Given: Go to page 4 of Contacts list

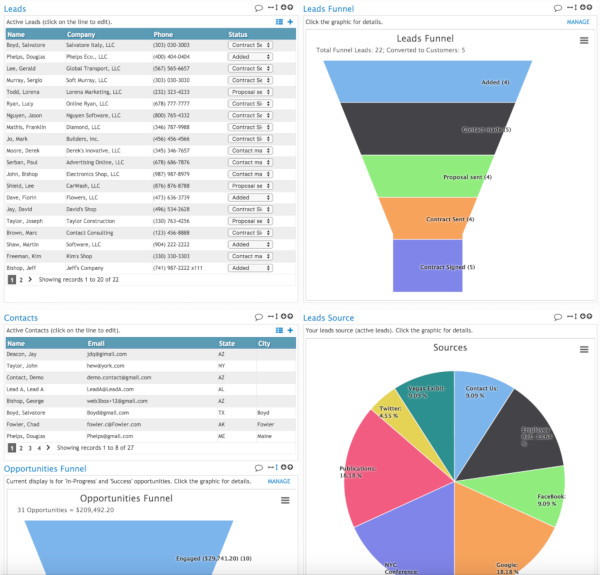Looking at the screenshot, I should pos(39,448).
